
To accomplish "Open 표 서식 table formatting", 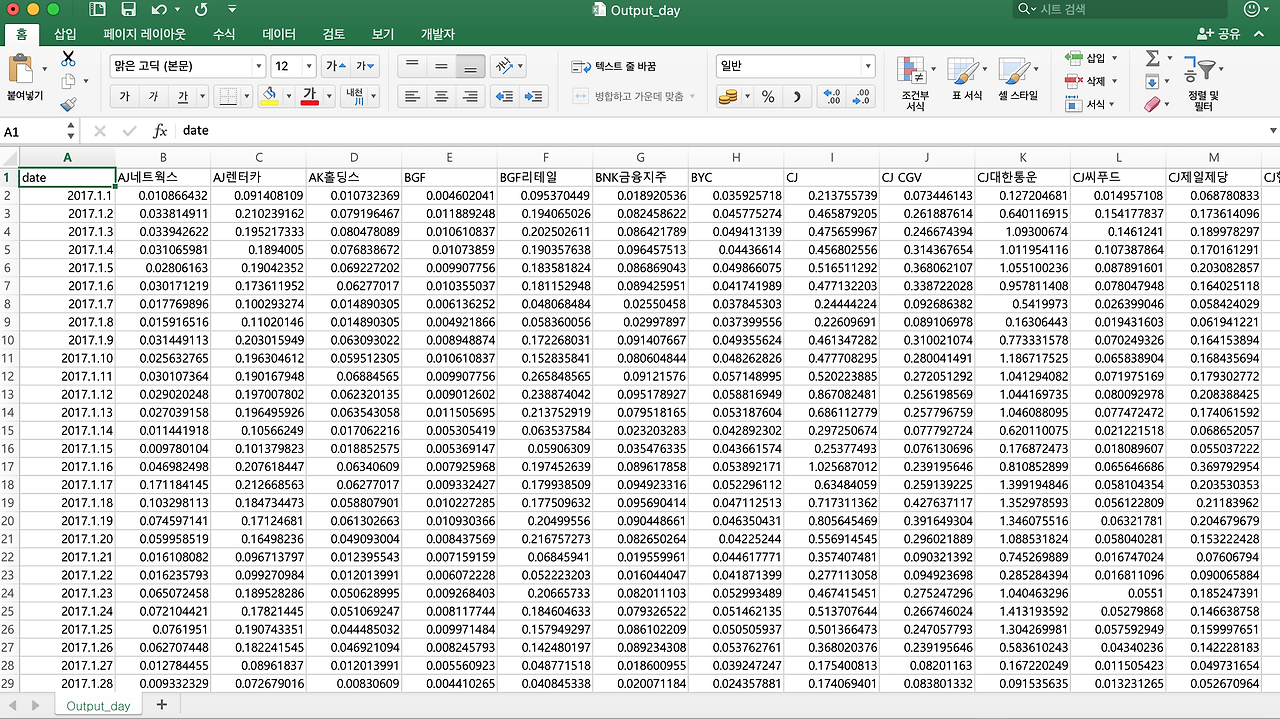I will (x=966, y=78).
